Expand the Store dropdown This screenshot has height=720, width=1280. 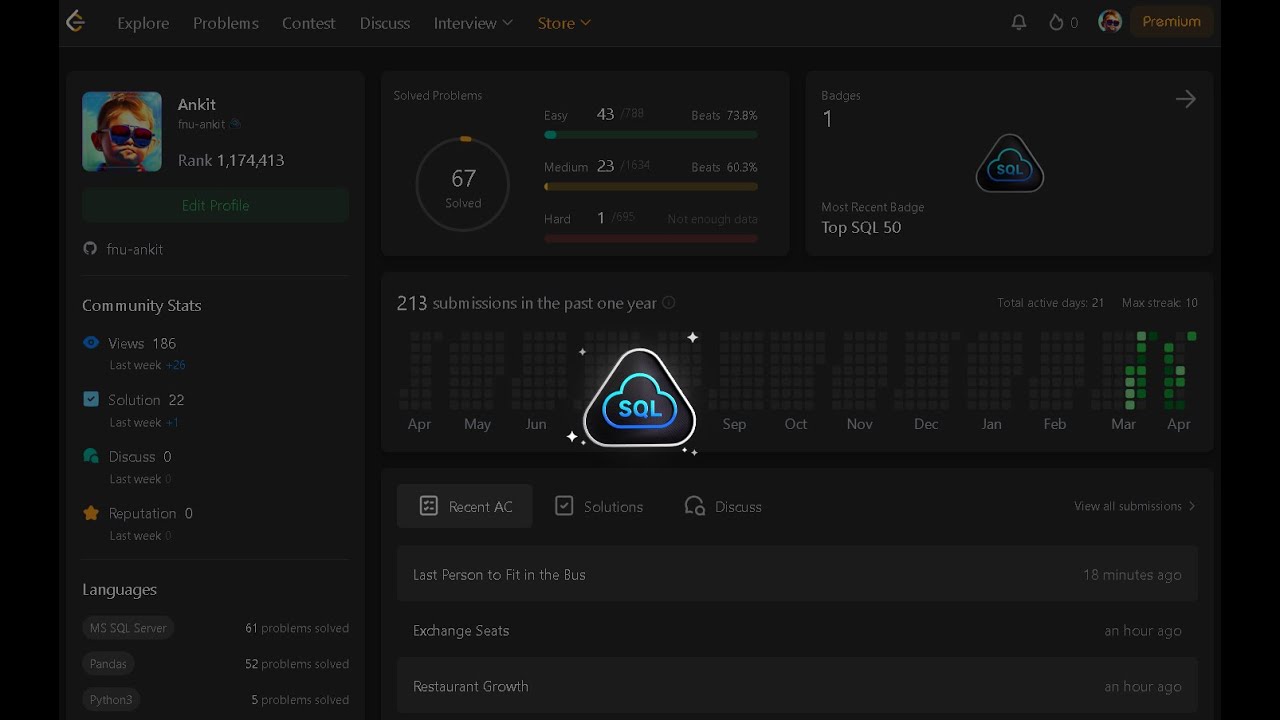click(564, 23)
